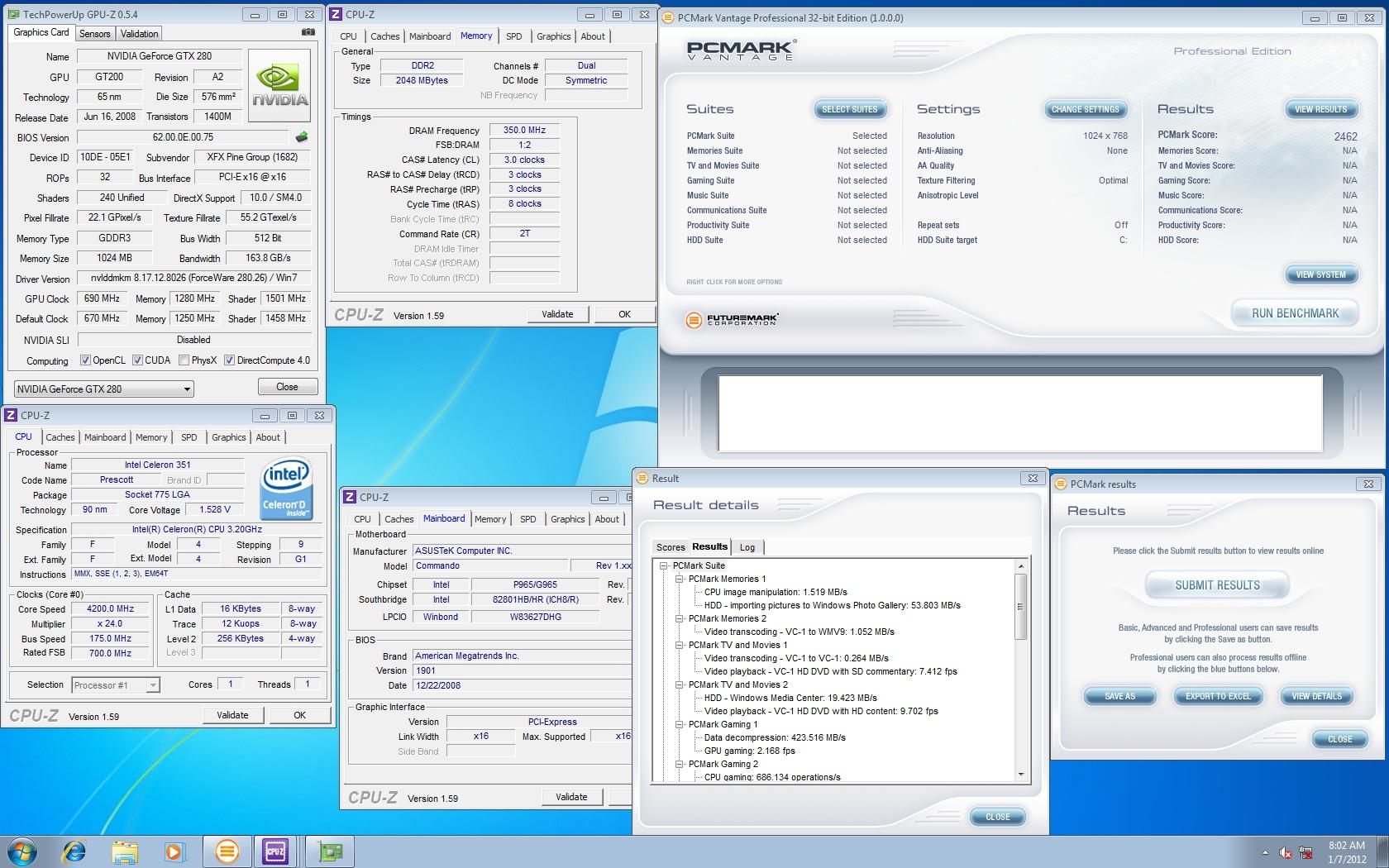The height and width of the screenshot is (868, 1389).
Task: Click the SELECT SUITES button
Action: [849, 109]
